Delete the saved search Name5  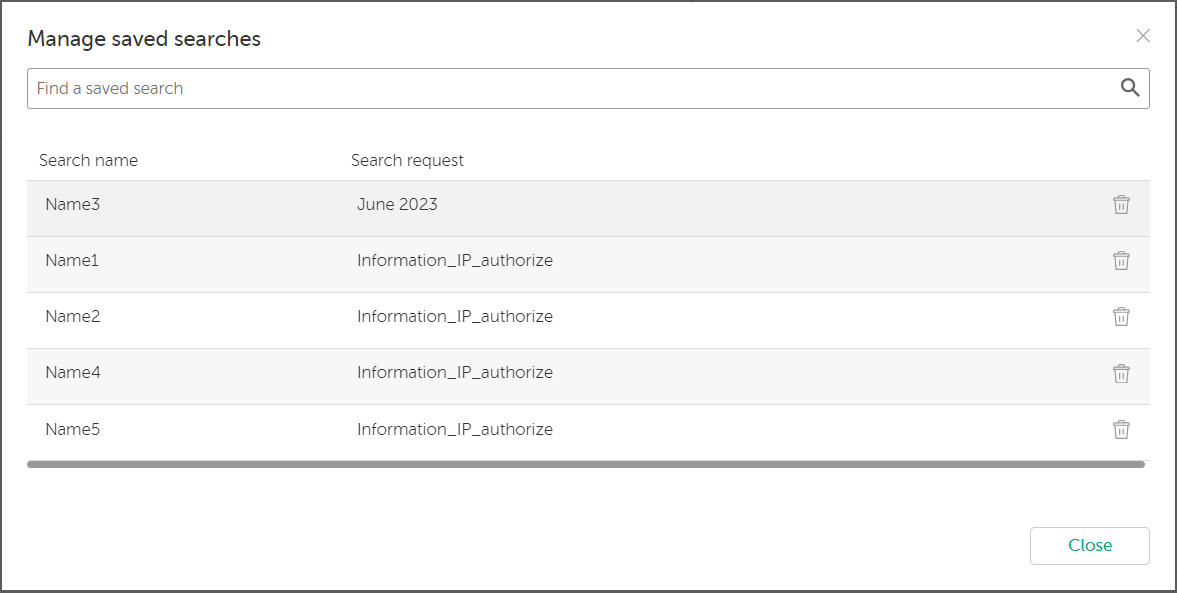tap(1121, 429)
